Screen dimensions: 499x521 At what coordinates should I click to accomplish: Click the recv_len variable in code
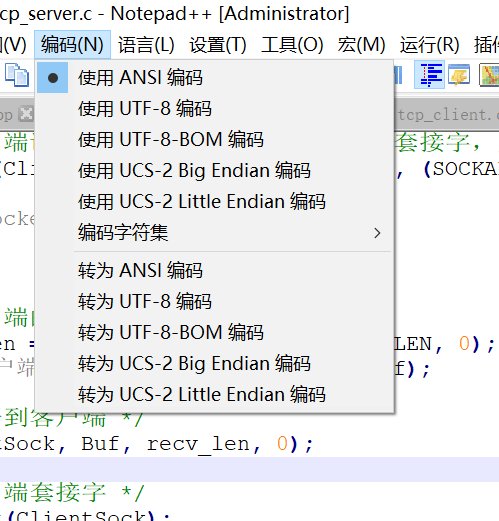198,444
